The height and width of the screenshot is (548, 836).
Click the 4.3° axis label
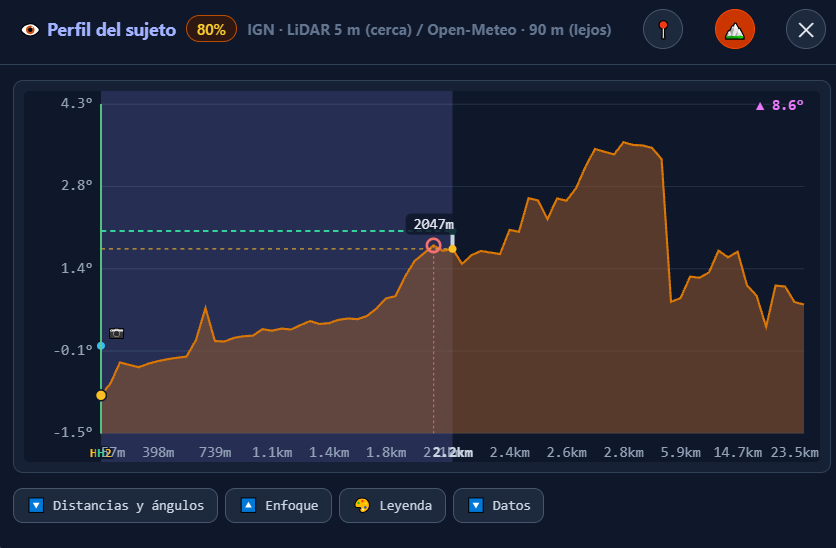pyautogui.click(x=76, y=103)
